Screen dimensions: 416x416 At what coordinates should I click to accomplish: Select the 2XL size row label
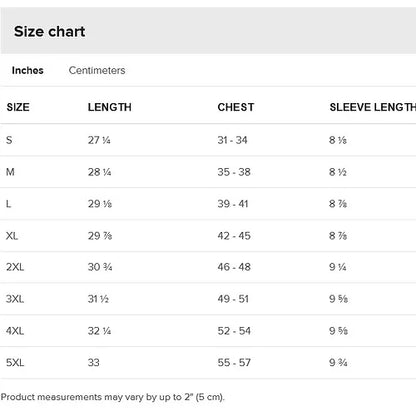15,267
